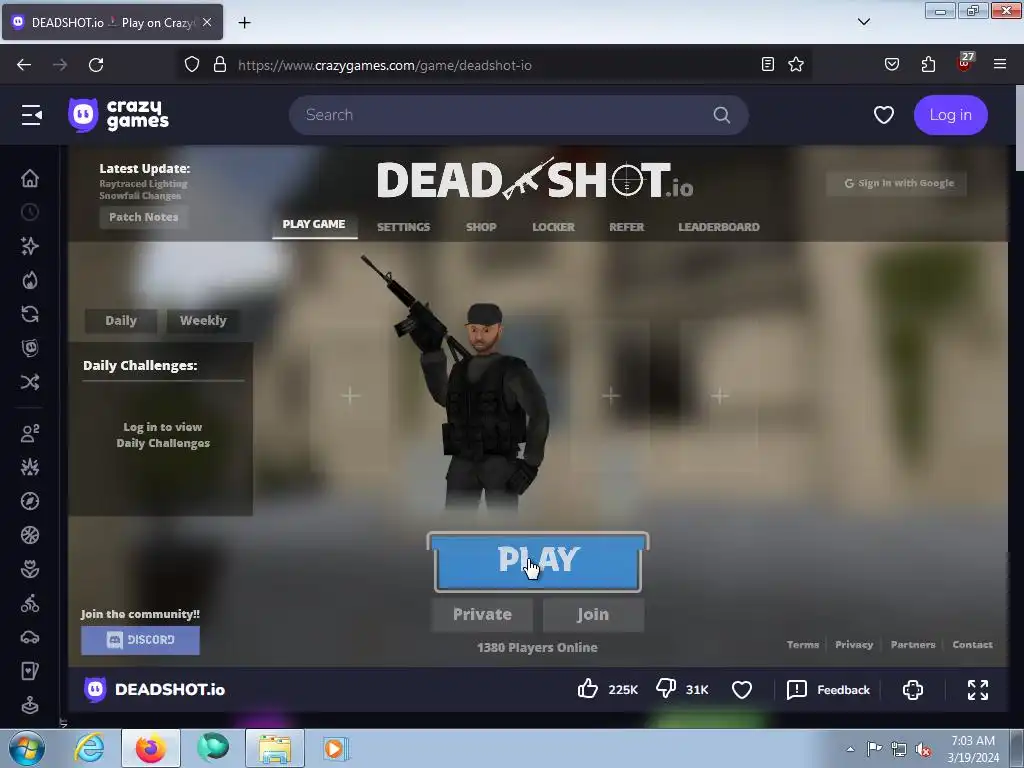Reload the page in Firefox
Screen dimensions: 1024x768
96,65
